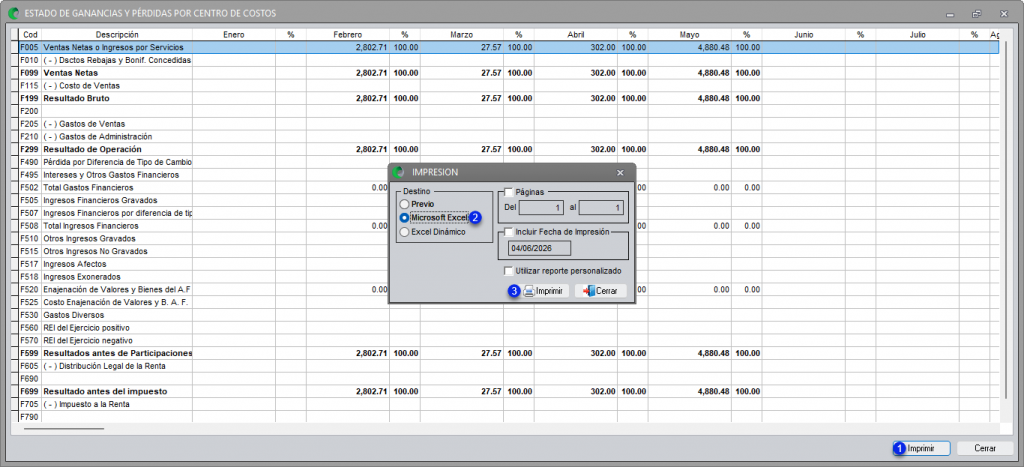1024x467 pixels.
Task: Click the F790 code cell
Action: click(30, 417)
